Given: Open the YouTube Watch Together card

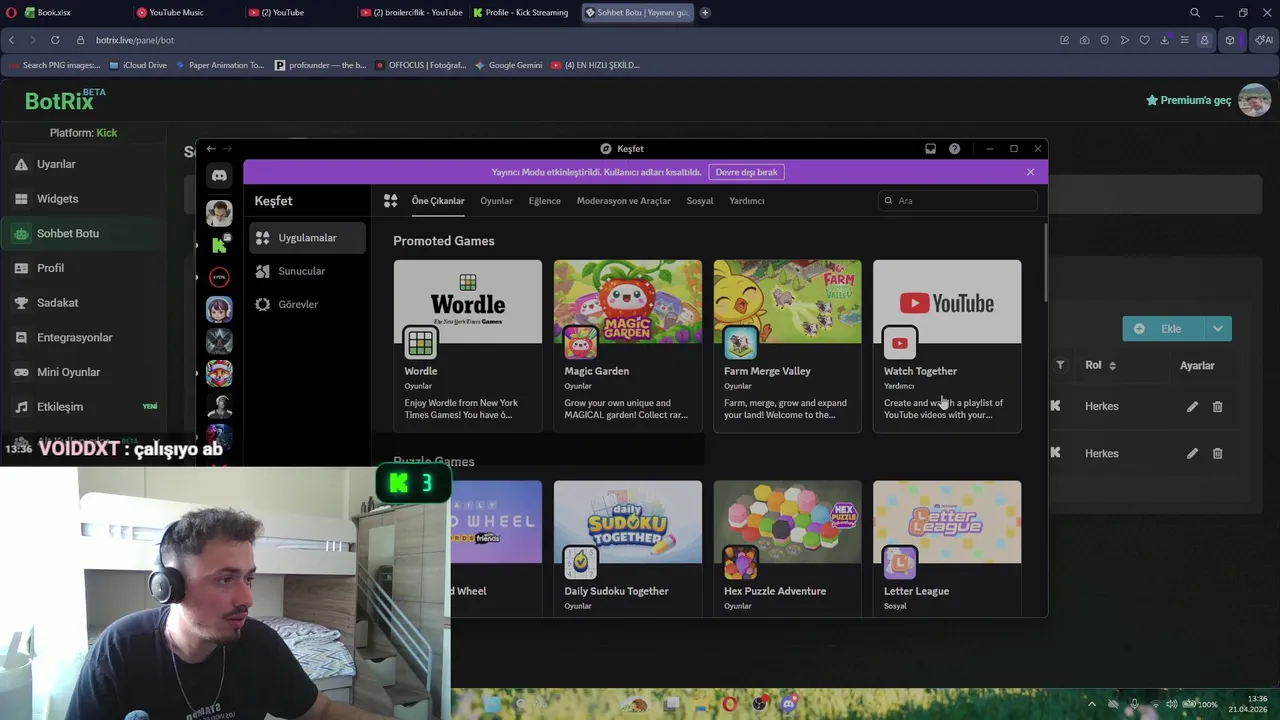Looking at the screenshot, I should coord(947,346).
